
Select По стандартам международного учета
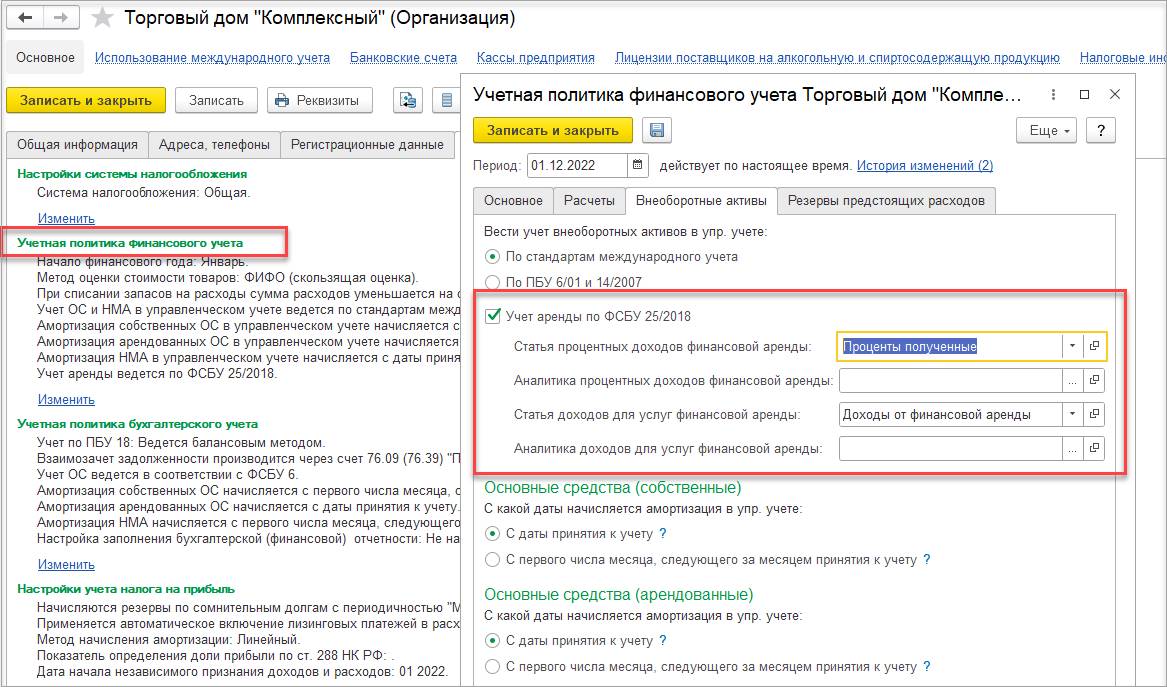tap(492, 257)
